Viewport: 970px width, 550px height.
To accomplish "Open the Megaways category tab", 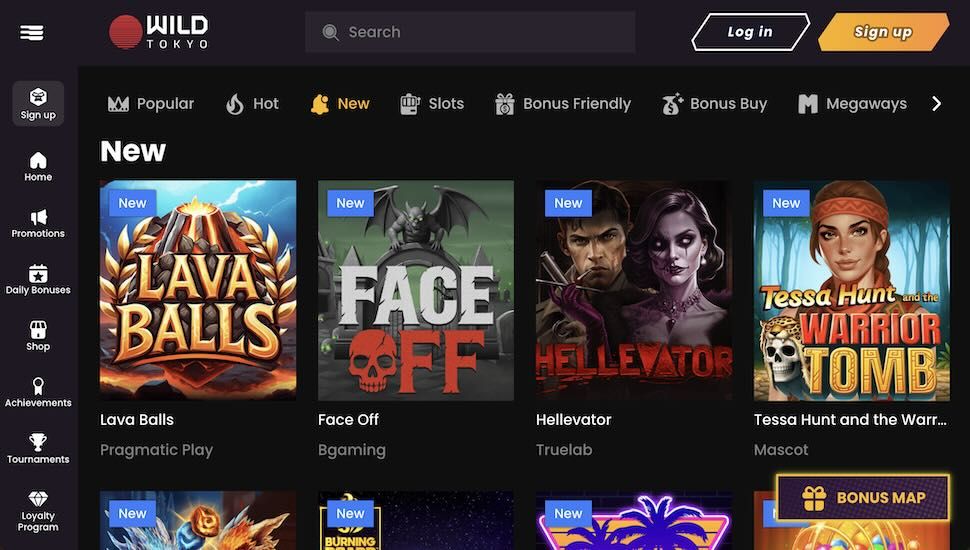I will coord(852,103).
